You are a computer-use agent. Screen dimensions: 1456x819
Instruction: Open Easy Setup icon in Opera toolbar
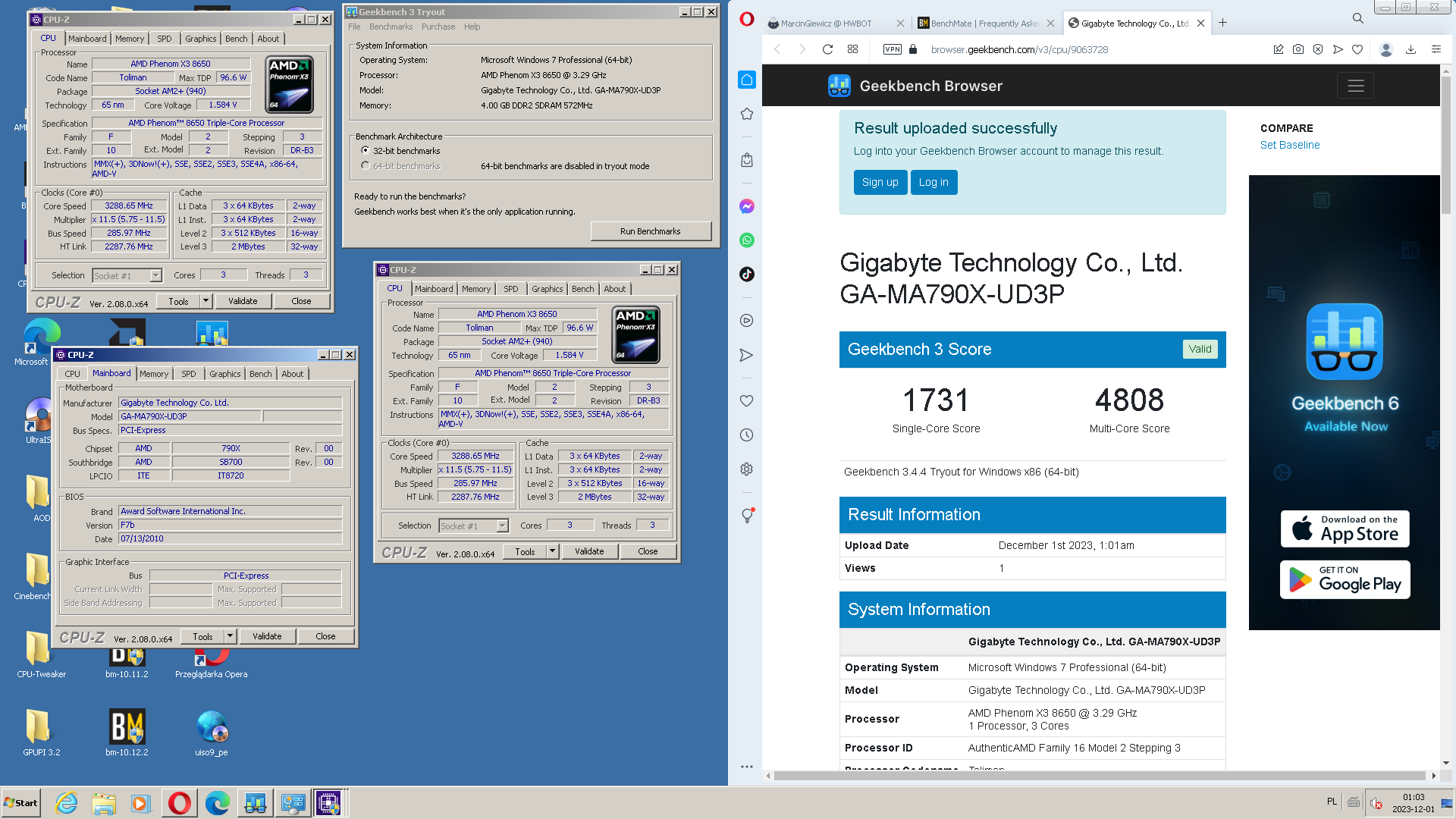pyautogui.click(x=1436, y=49)
